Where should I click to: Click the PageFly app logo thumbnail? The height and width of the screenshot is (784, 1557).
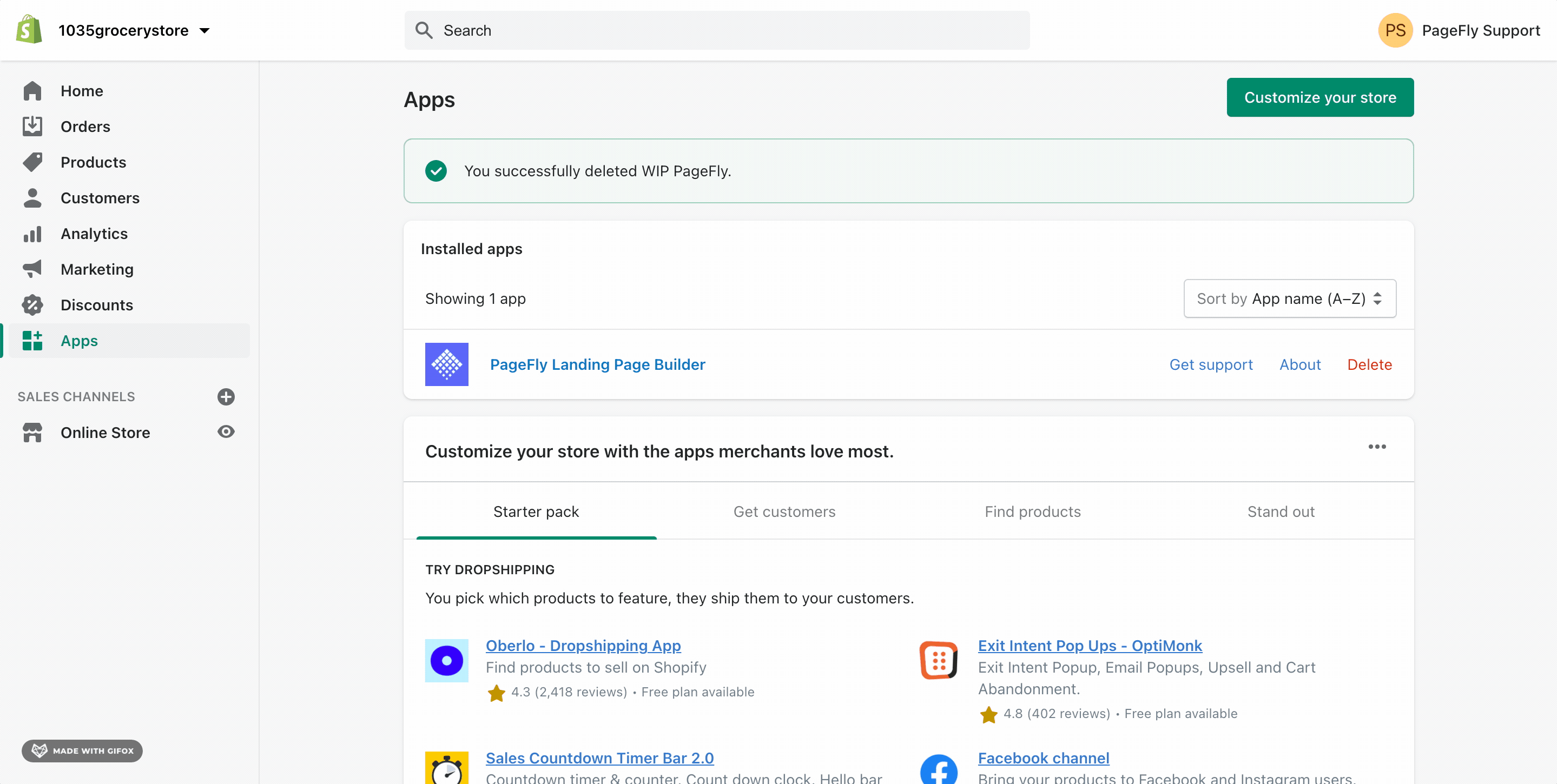(x=447, y=365)
